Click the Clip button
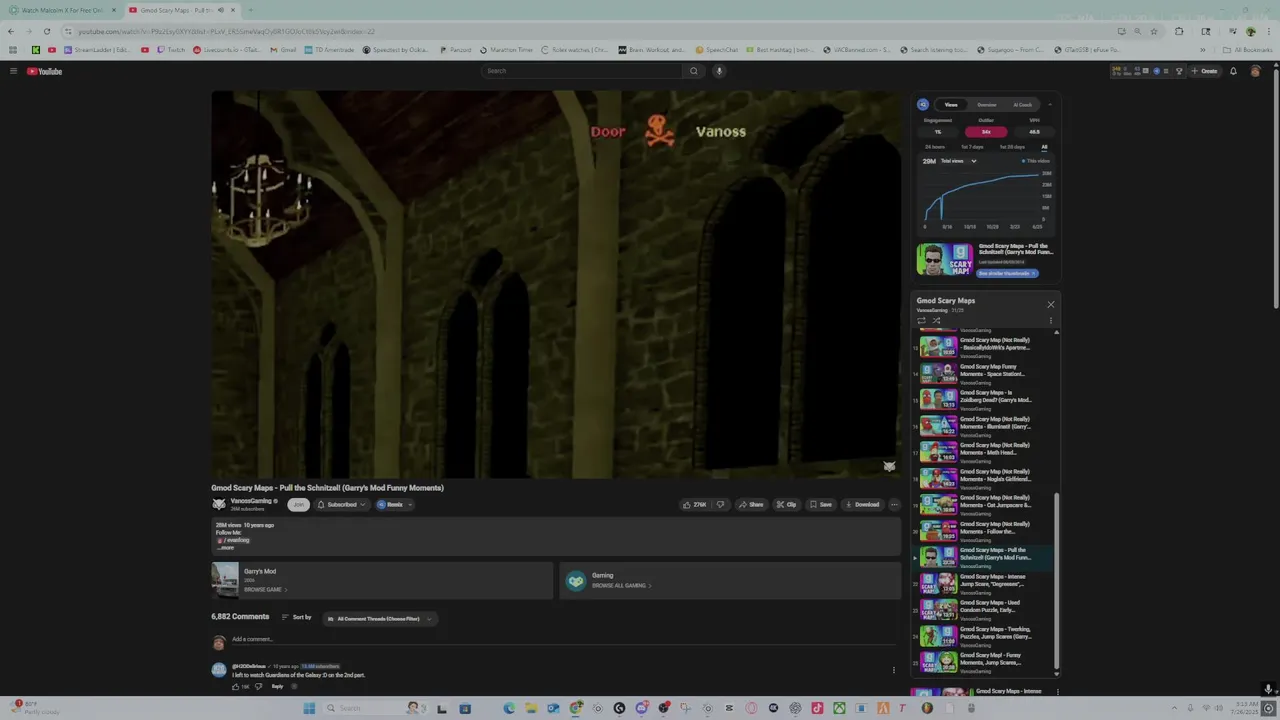The height and width of the screenshot is (720, 1280). point(786,505)
